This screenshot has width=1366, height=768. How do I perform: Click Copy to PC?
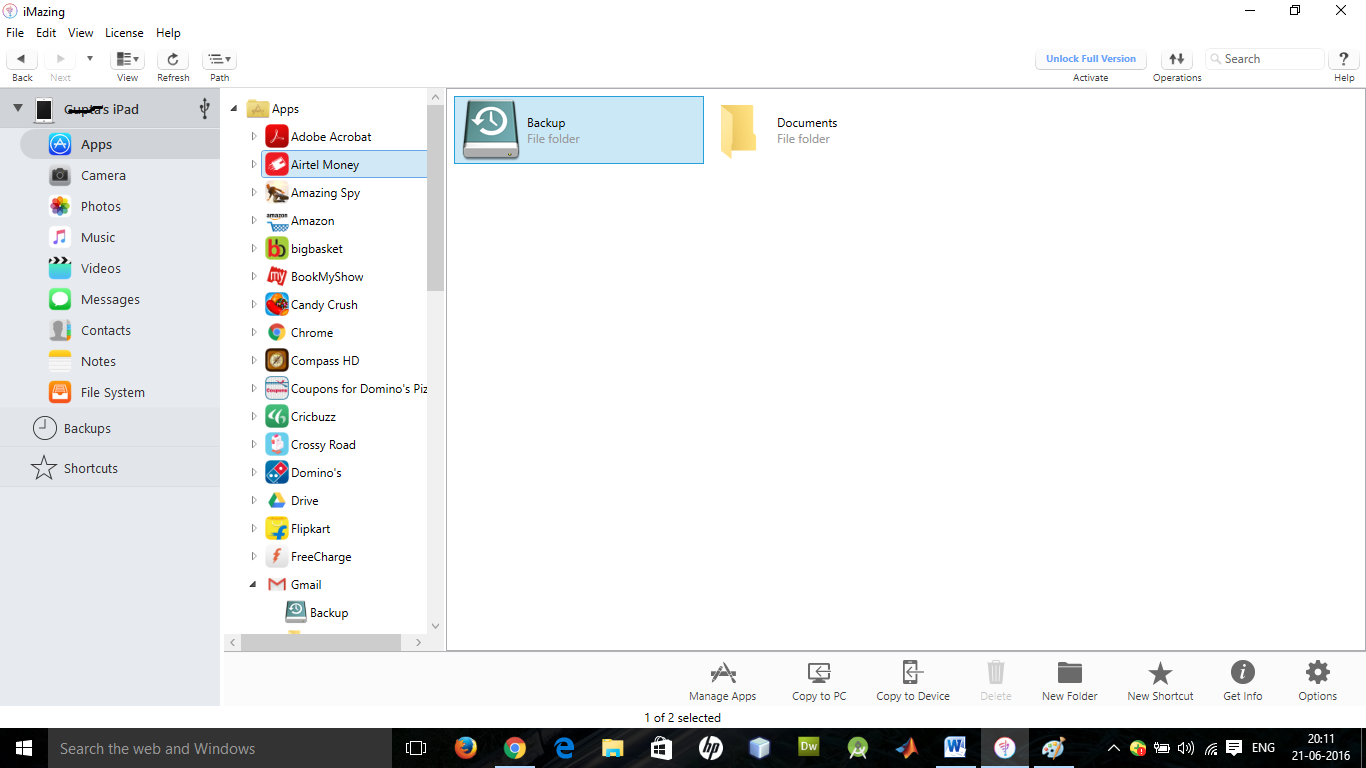(x=819, y=681)
